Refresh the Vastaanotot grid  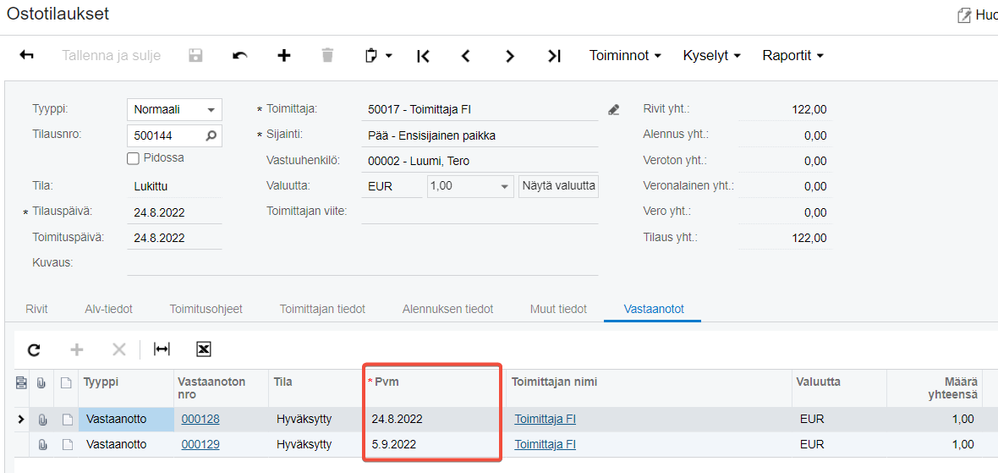tap(34, 349)
